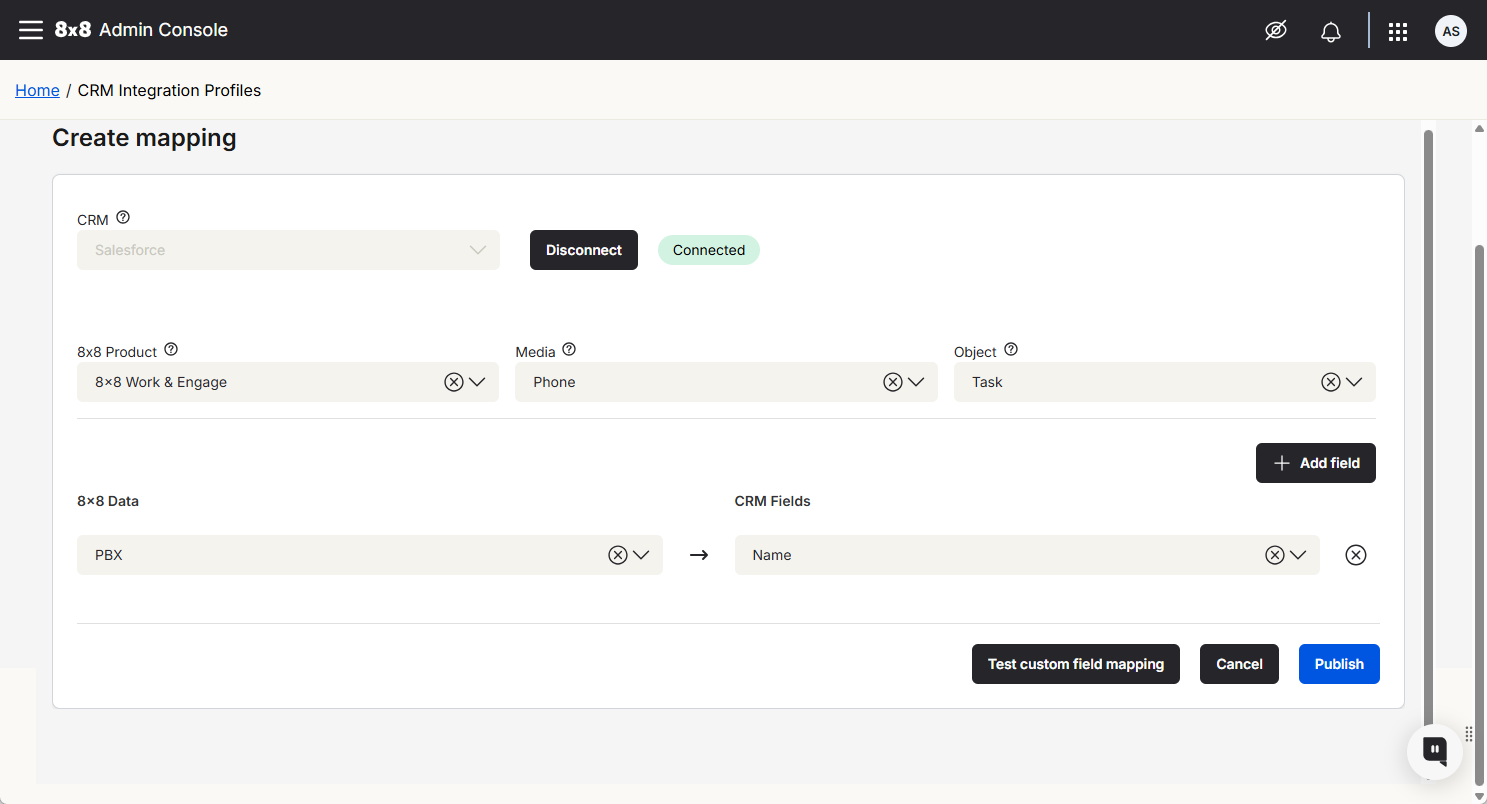Clear the 8x8 Work & Engage selection
The width and height of the screenshot is (1487, 804).
[x=454, y=382]
